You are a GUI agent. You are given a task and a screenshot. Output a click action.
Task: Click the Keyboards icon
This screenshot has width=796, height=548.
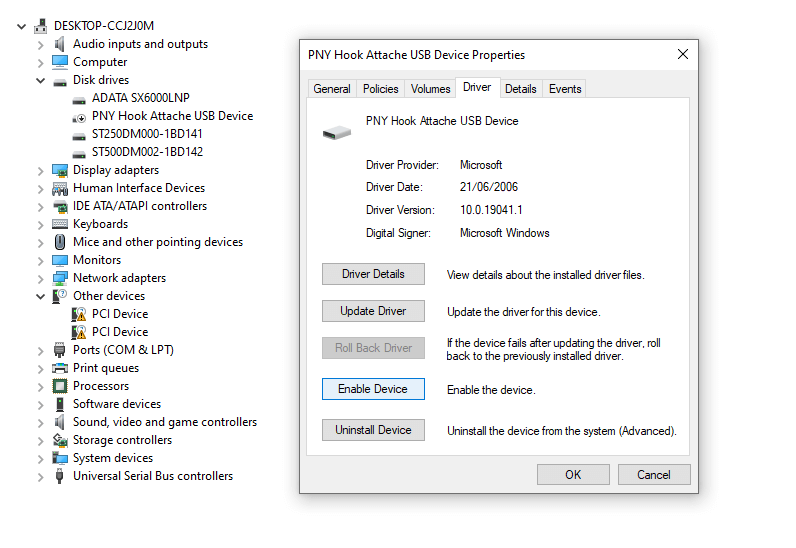59,224
